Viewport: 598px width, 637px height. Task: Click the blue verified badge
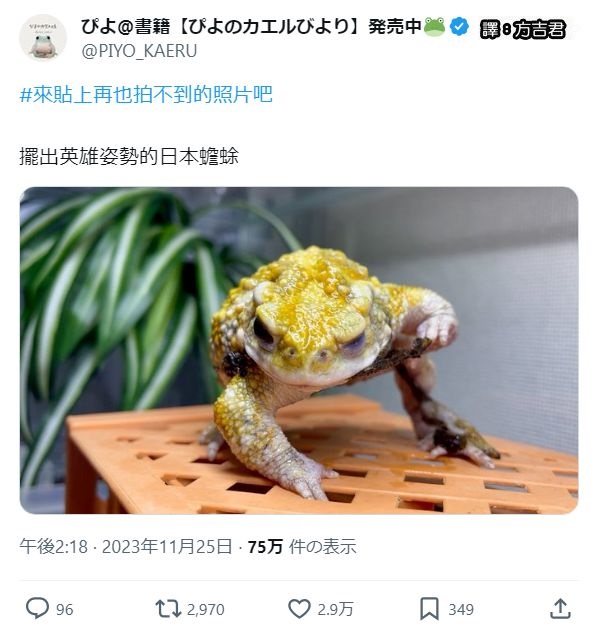pos(459,27)
